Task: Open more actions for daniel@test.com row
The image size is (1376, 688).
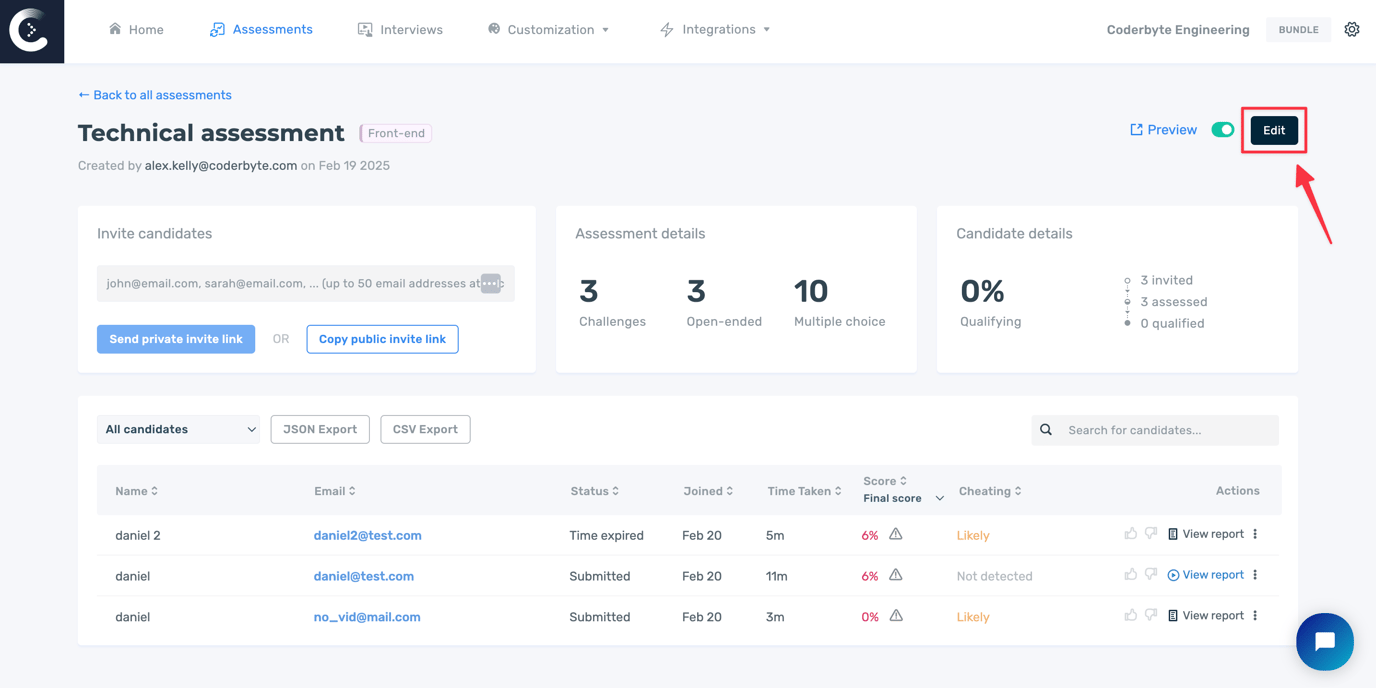Action: pos(1255,575)
